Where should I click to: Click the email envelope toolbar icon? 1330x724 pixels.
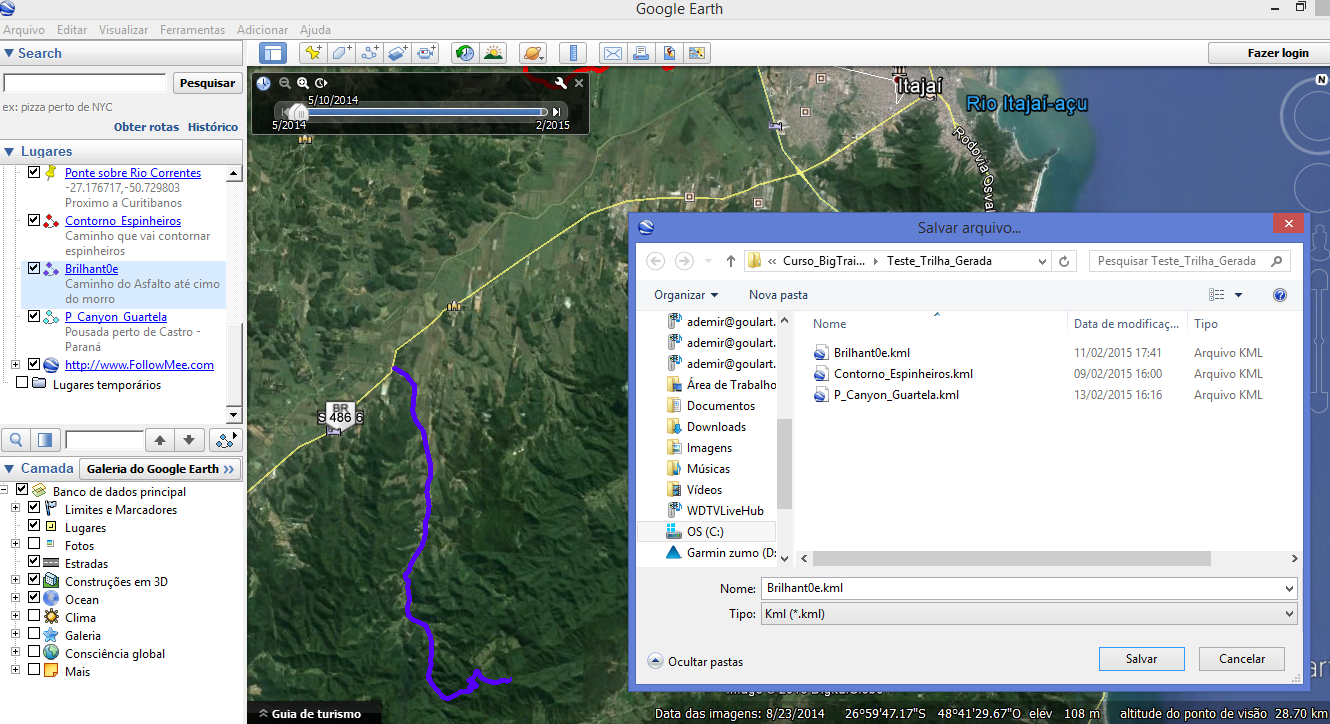612,53
